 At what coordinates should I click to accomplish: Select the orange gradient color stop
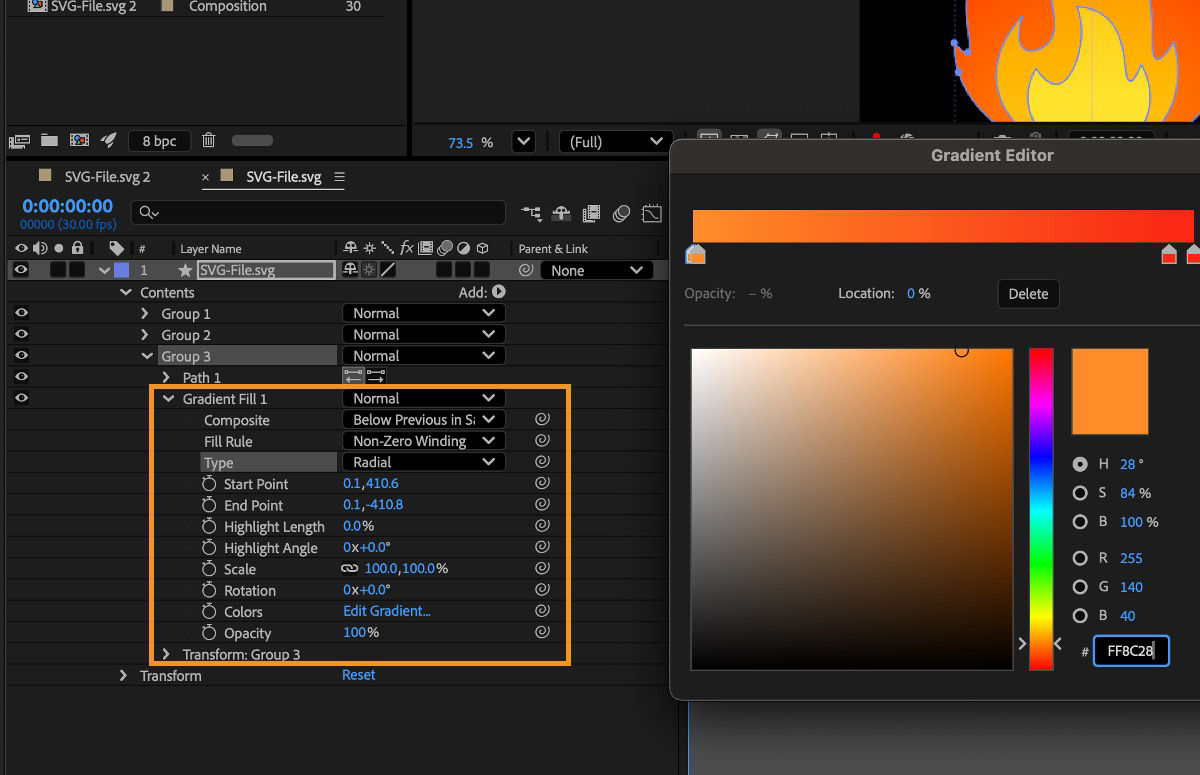click(x=694, y=256)
